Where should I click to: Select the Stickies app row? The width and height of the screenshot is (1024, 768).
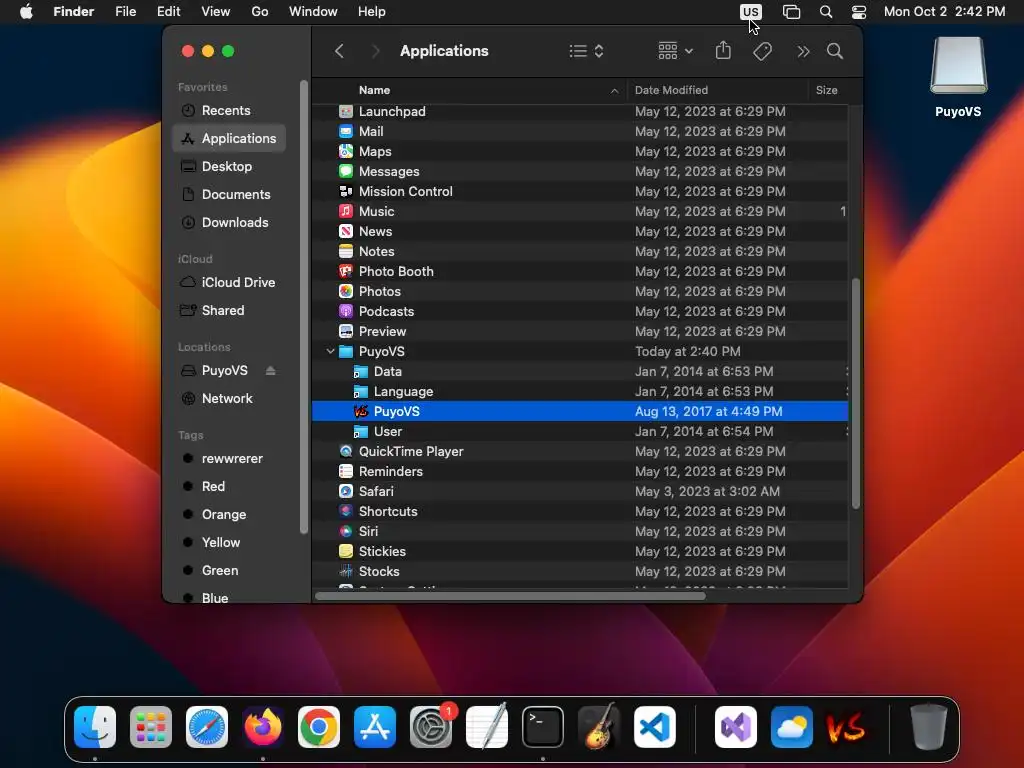(x=580, y=552)
